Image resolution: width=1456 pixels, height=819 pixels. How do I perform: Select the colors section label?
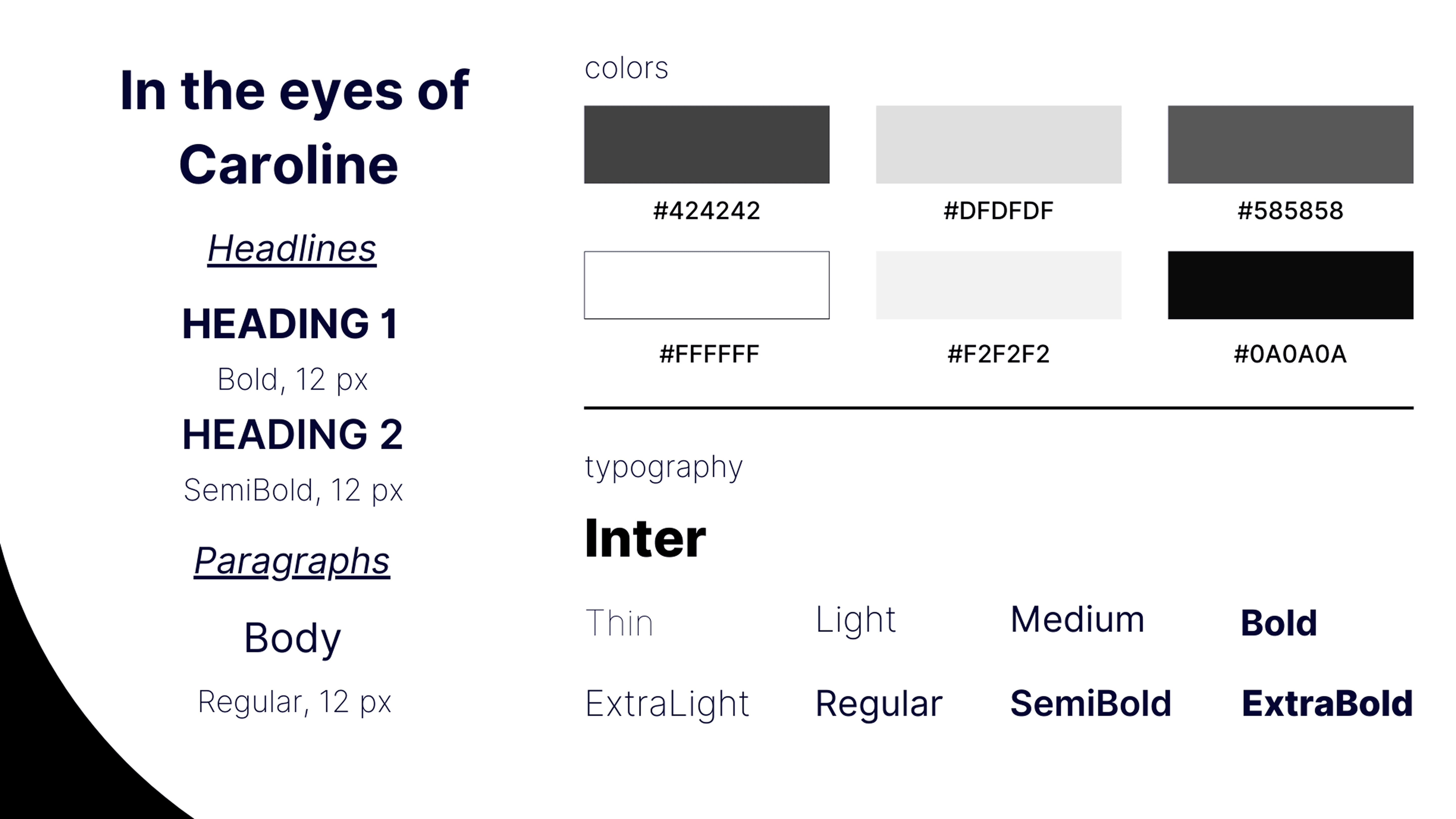(626, 69)
